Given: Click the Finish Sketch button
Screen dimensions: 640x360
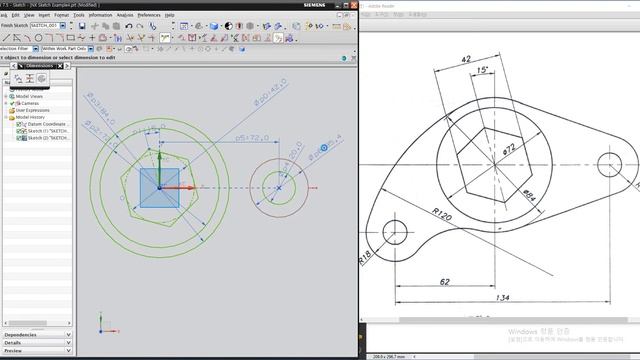Looking at the screenshot, I should tap(14, 25).
